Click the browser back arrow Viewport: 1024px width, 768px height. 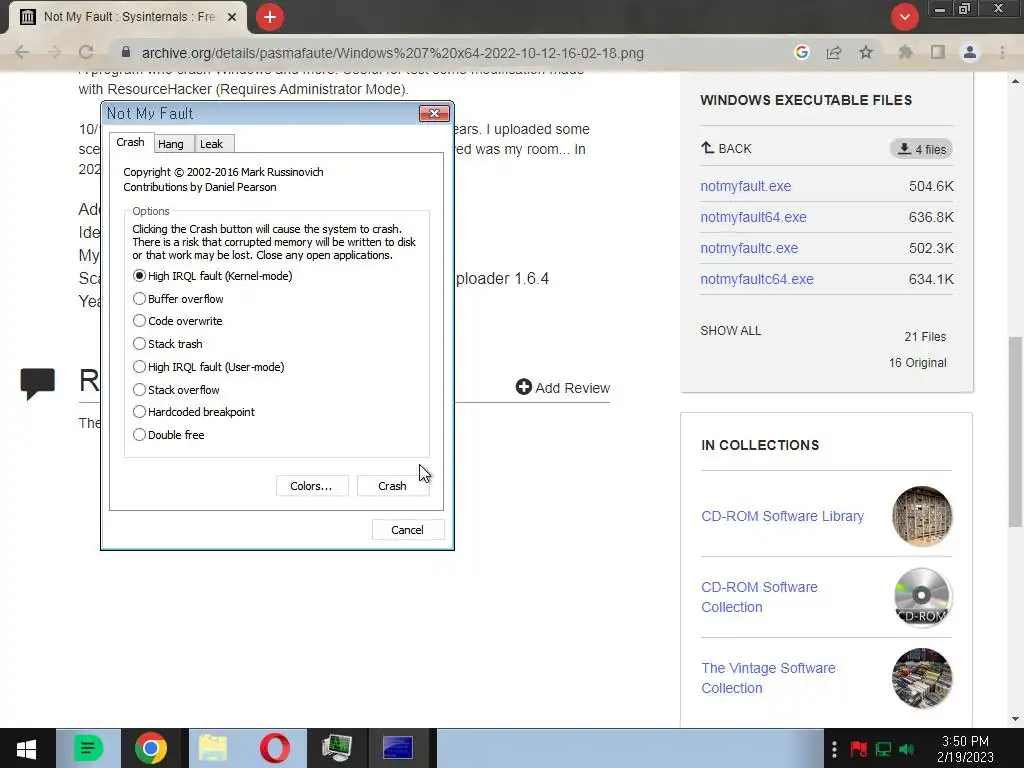[22, 53]
